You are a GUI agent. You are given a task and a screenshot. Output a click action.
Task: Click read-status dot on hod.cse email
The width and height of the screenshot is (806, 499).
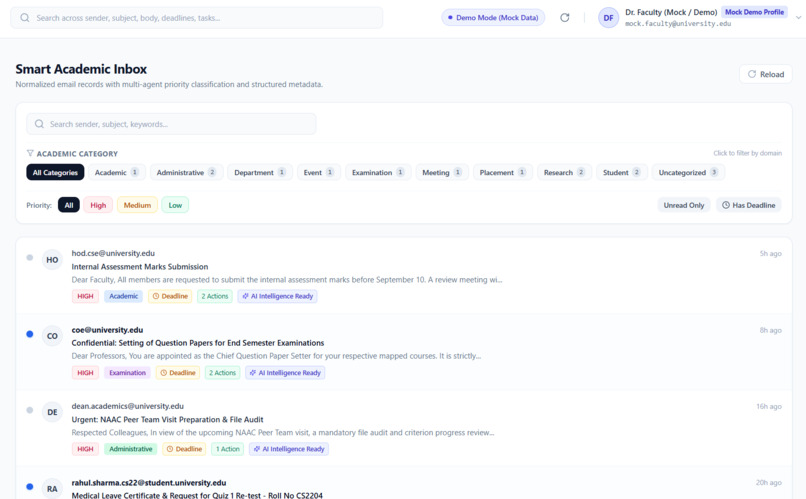coord(30,257)
